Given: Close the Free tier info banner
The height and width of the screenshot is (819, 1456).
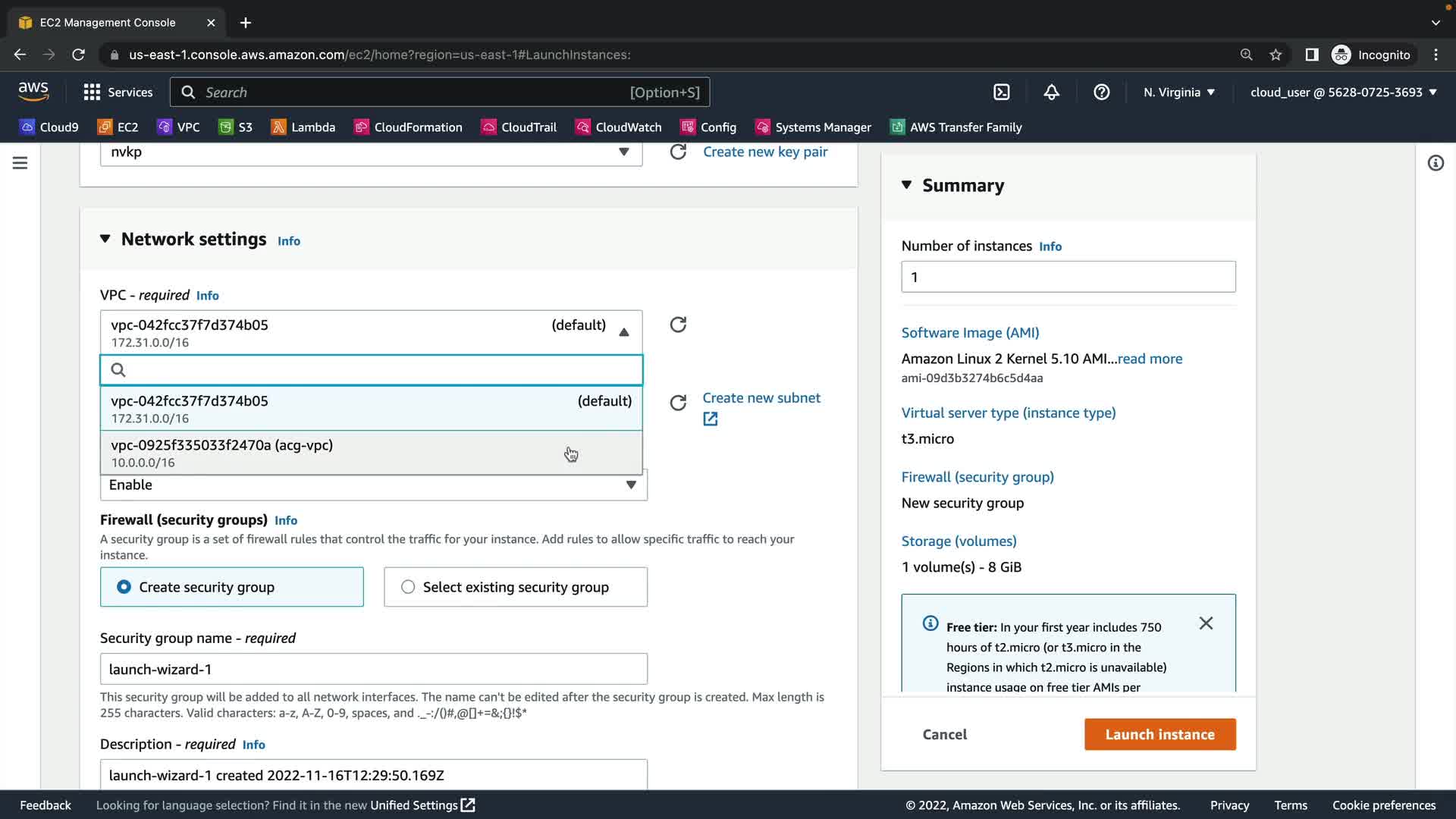Looking at the screenshot, I should tap(1206, 623).
